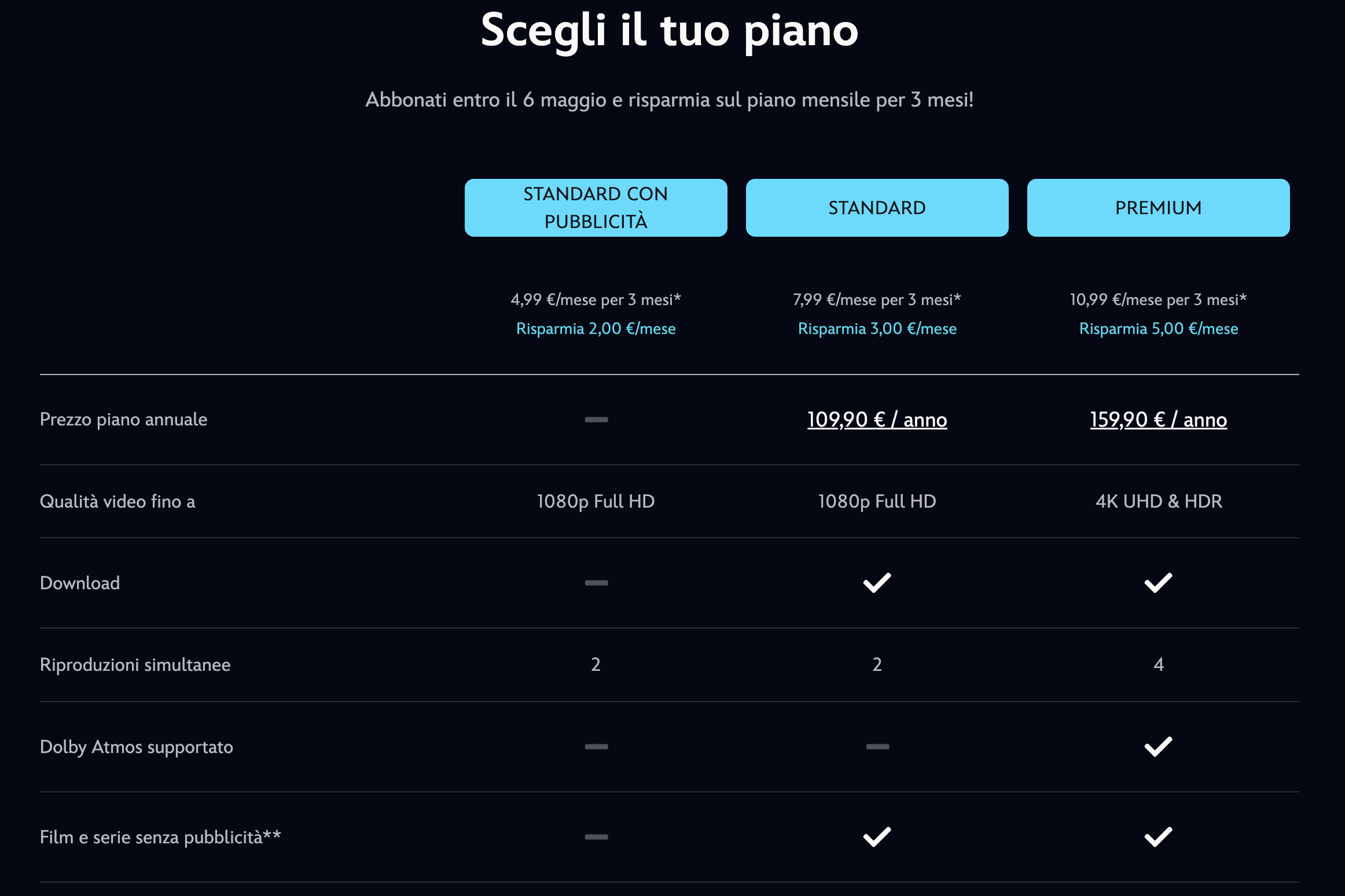Open the 109,90 € / anno link
1345x896 pixels.
coord(877,420)
